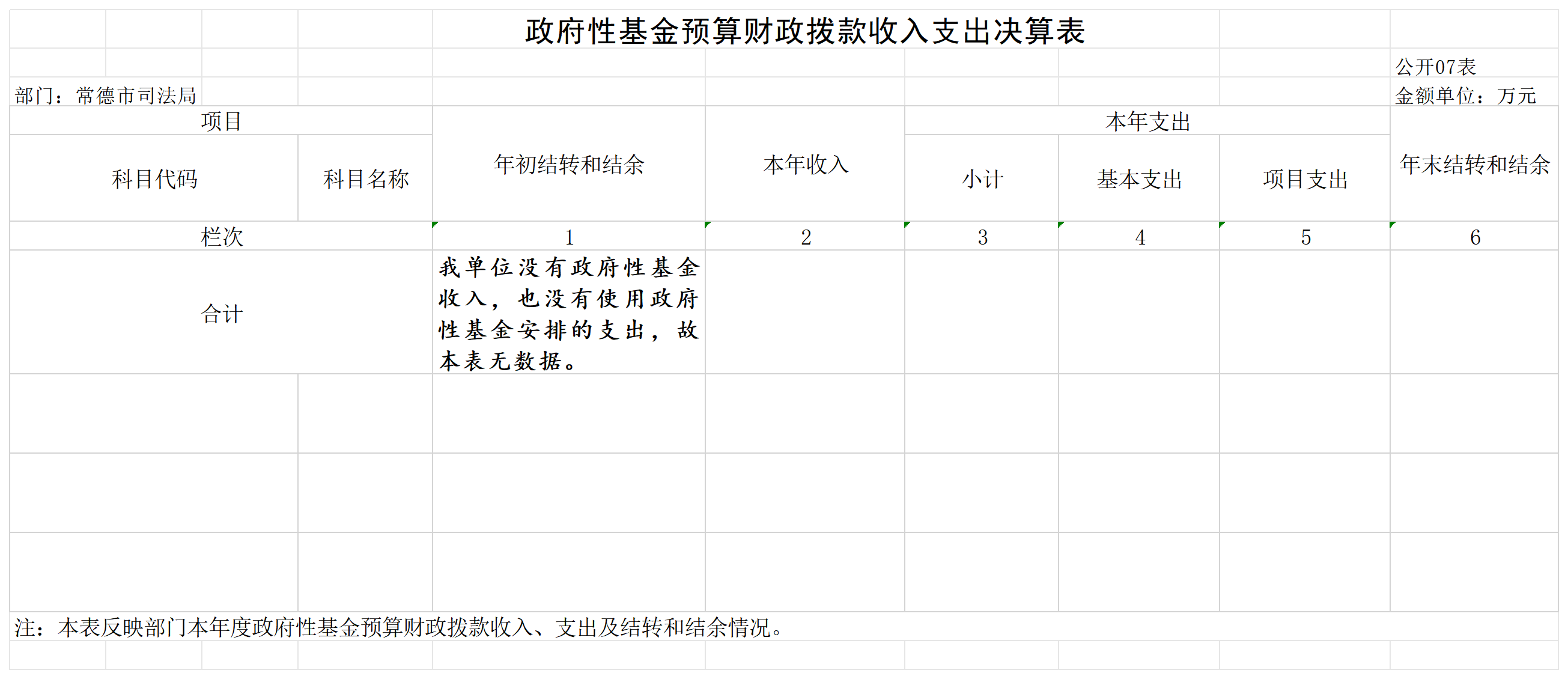Click the 小计 subheader cell
Screen dimensions: 1568x679
coord(982,178)
